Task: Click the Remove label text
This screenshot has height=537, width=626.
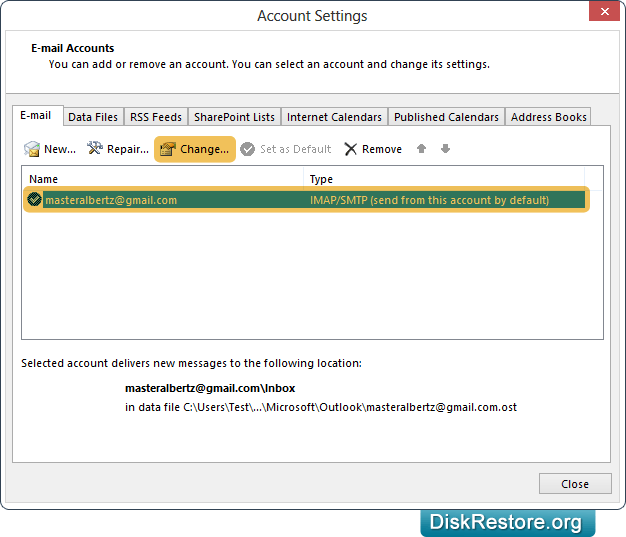Action: coord(382,149)
